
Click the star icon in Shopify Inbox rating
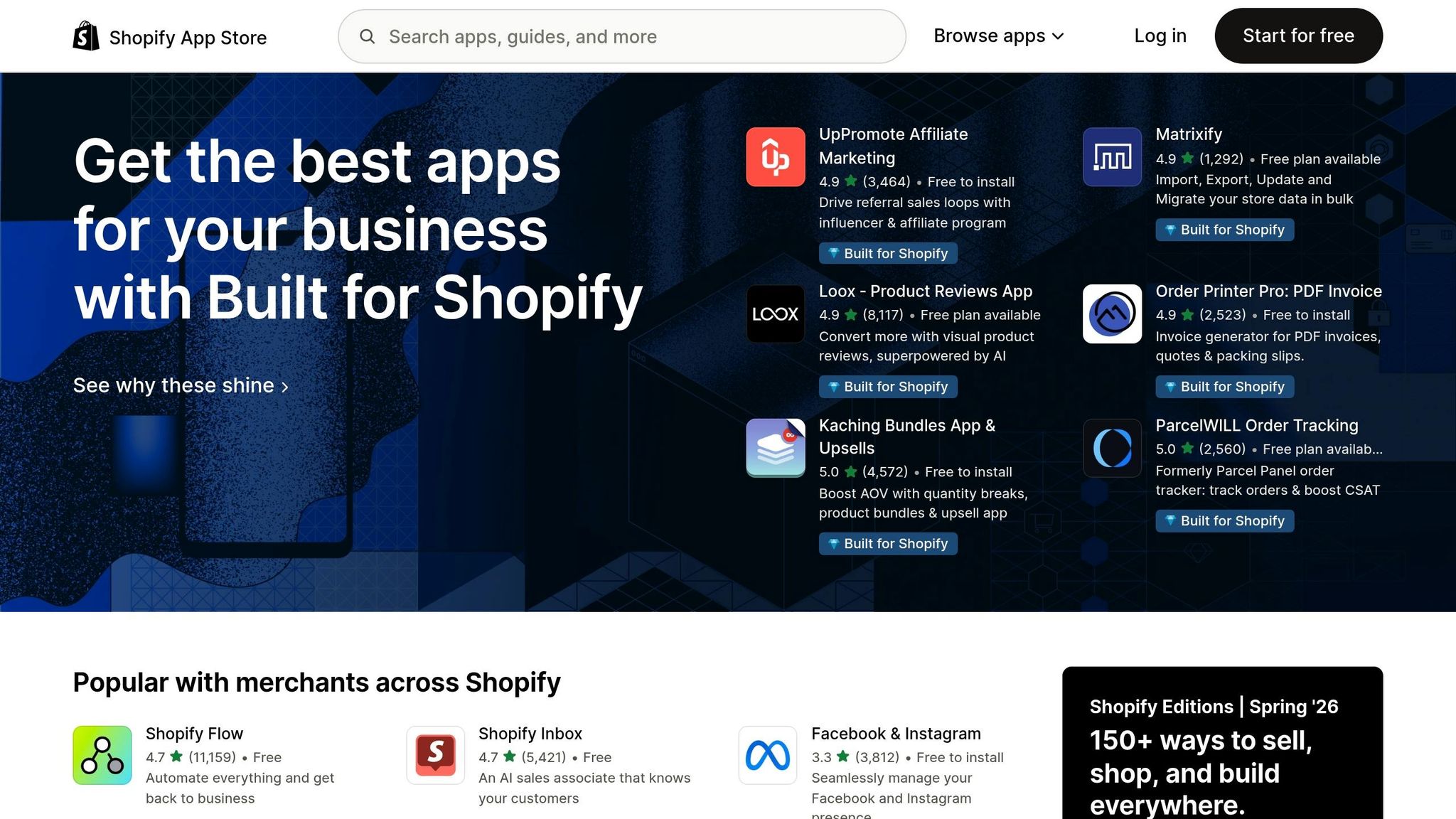[509, 756]
